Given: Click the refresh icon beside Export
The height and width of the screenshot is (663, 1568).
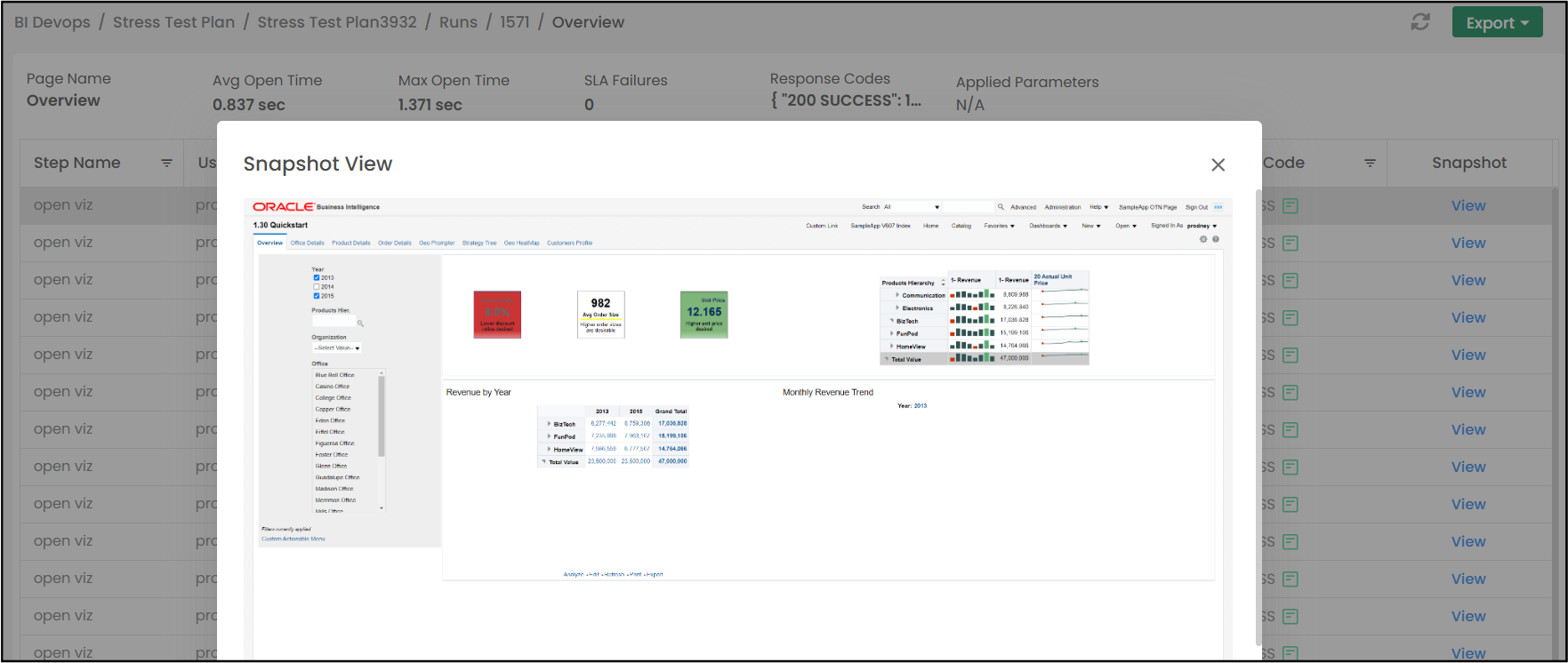Looking at the screenshot, I should point(1420,22).
